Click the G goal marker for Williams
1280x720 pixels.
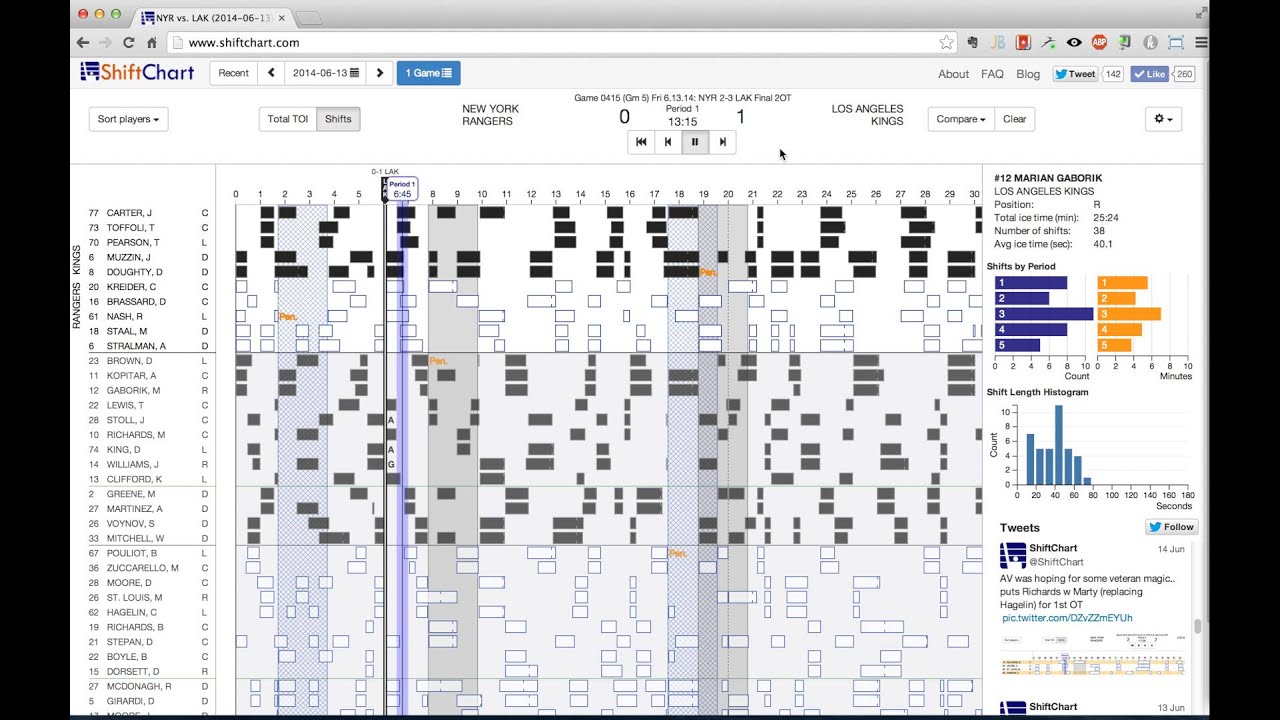[x=391, y=465]
